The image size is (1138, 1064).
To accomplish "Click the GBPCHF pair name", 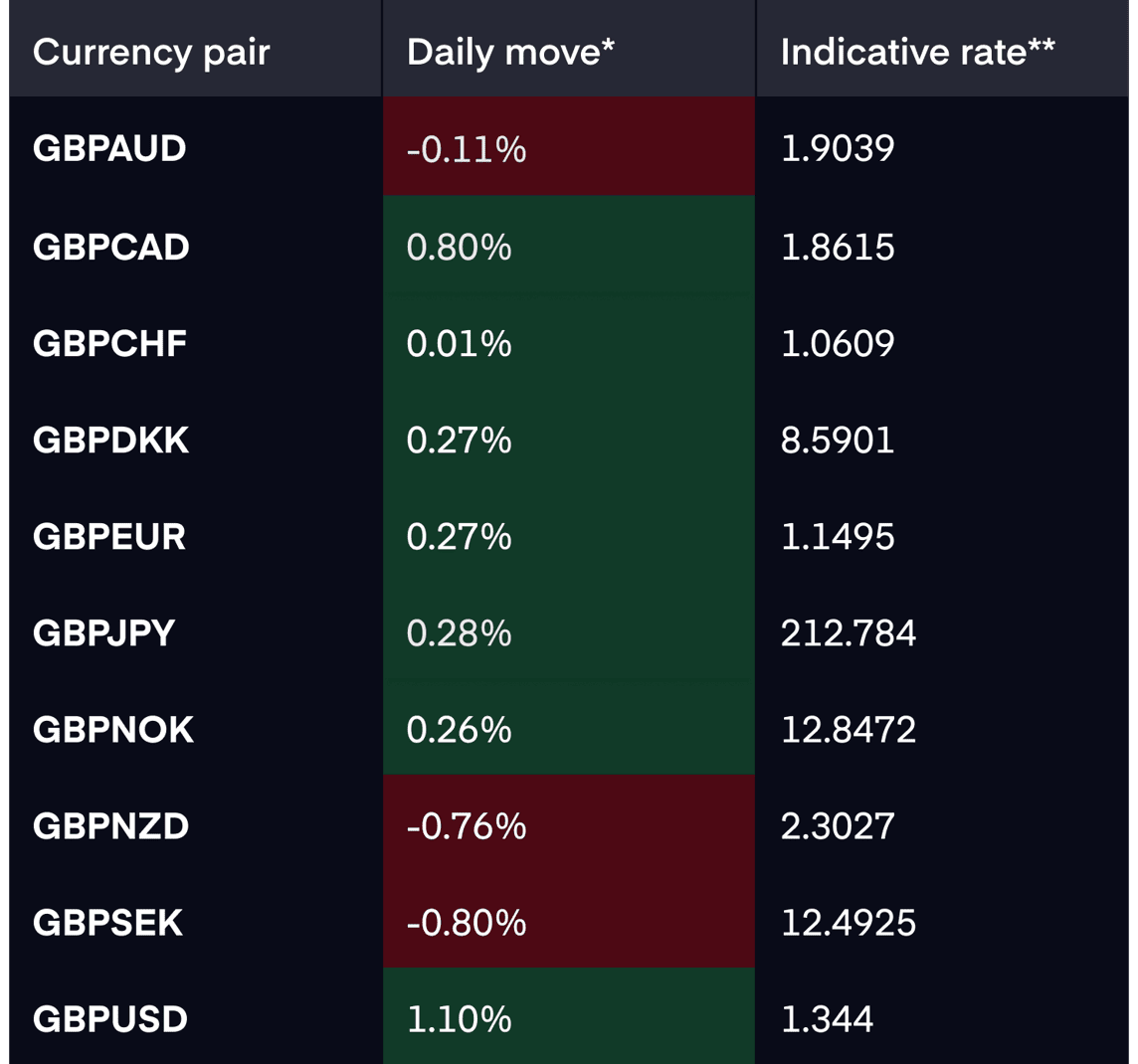I will [109, 344].
